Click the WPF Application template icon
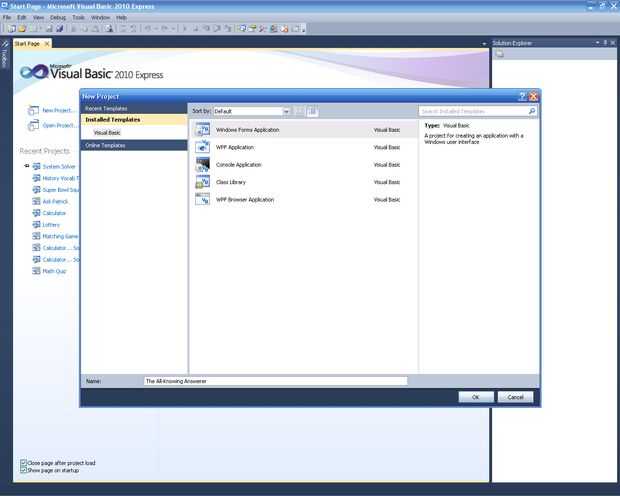The width and height of the screenshot is (620, 496). pyautogui.click(x=202, y=147)
